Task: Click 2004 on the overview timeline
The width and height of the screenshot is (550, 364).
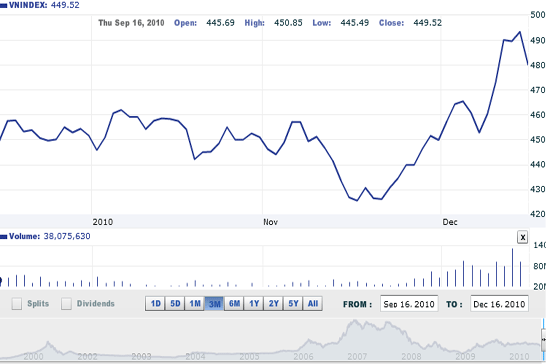Action: pyautogui.click(x=195, y=357)
